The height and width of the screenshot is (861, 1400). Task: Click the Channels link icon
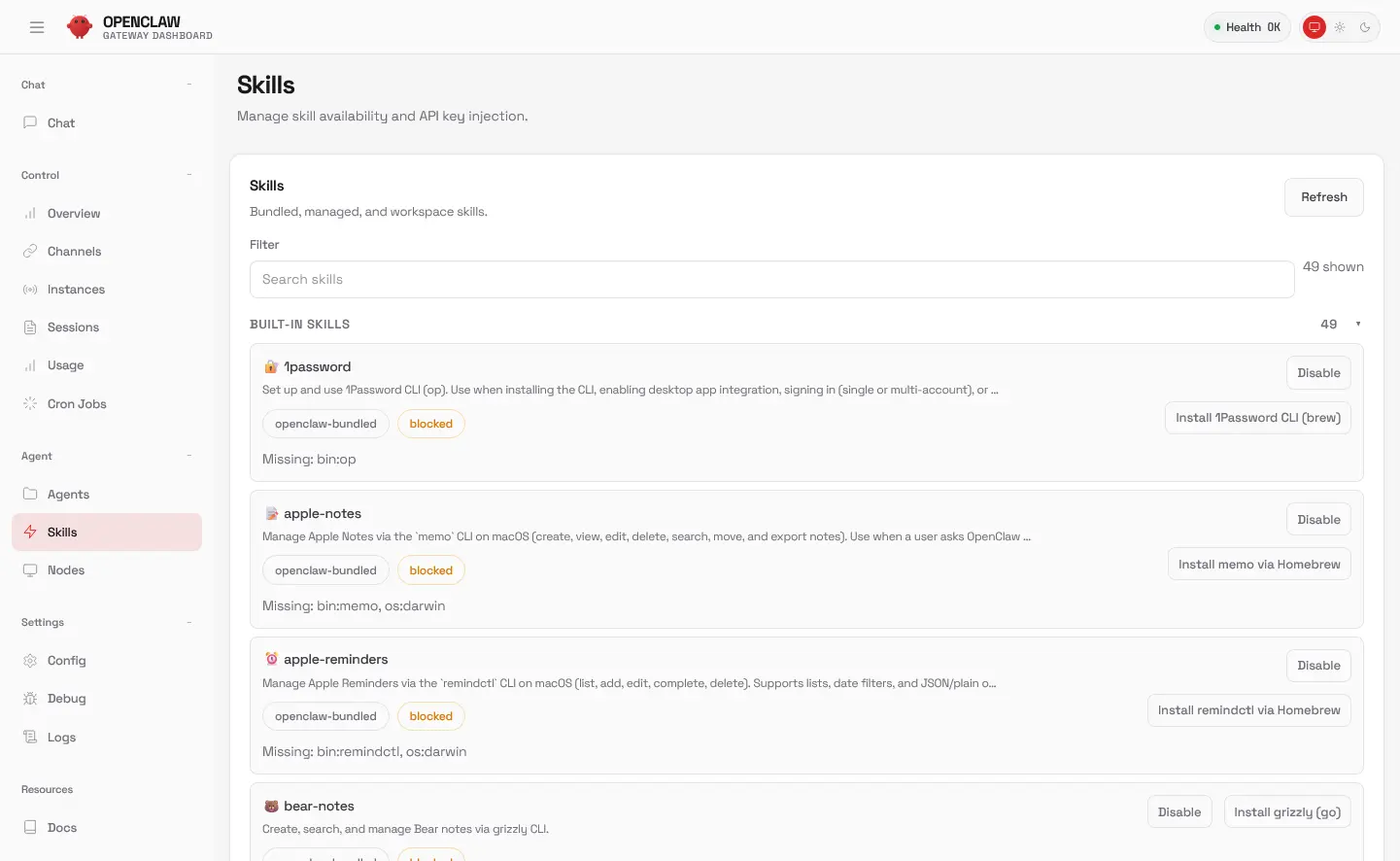(30, 252)
